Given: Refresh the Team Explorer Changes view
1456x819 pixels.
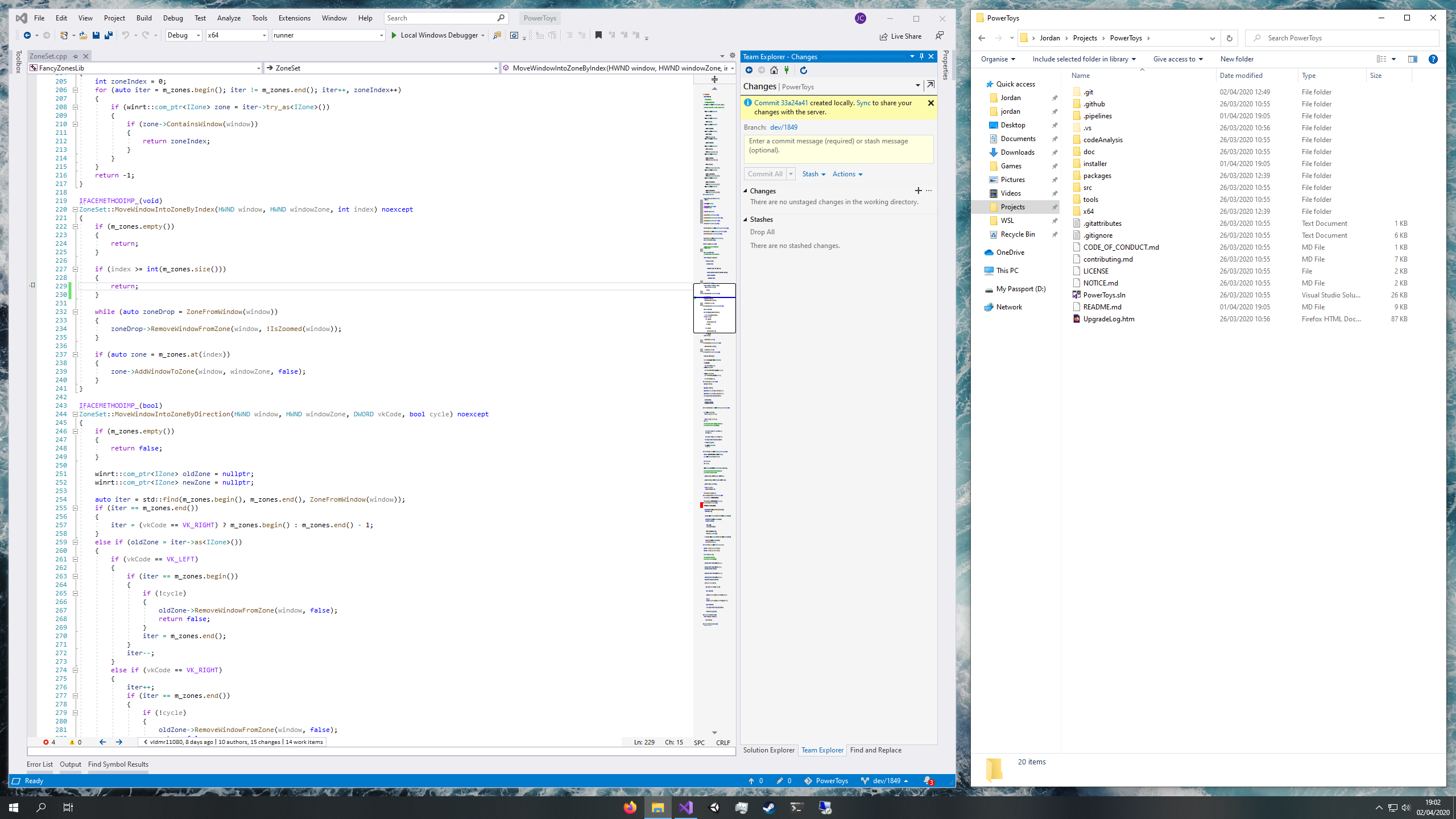Looking at the screenshot, I should click(804, 70).
